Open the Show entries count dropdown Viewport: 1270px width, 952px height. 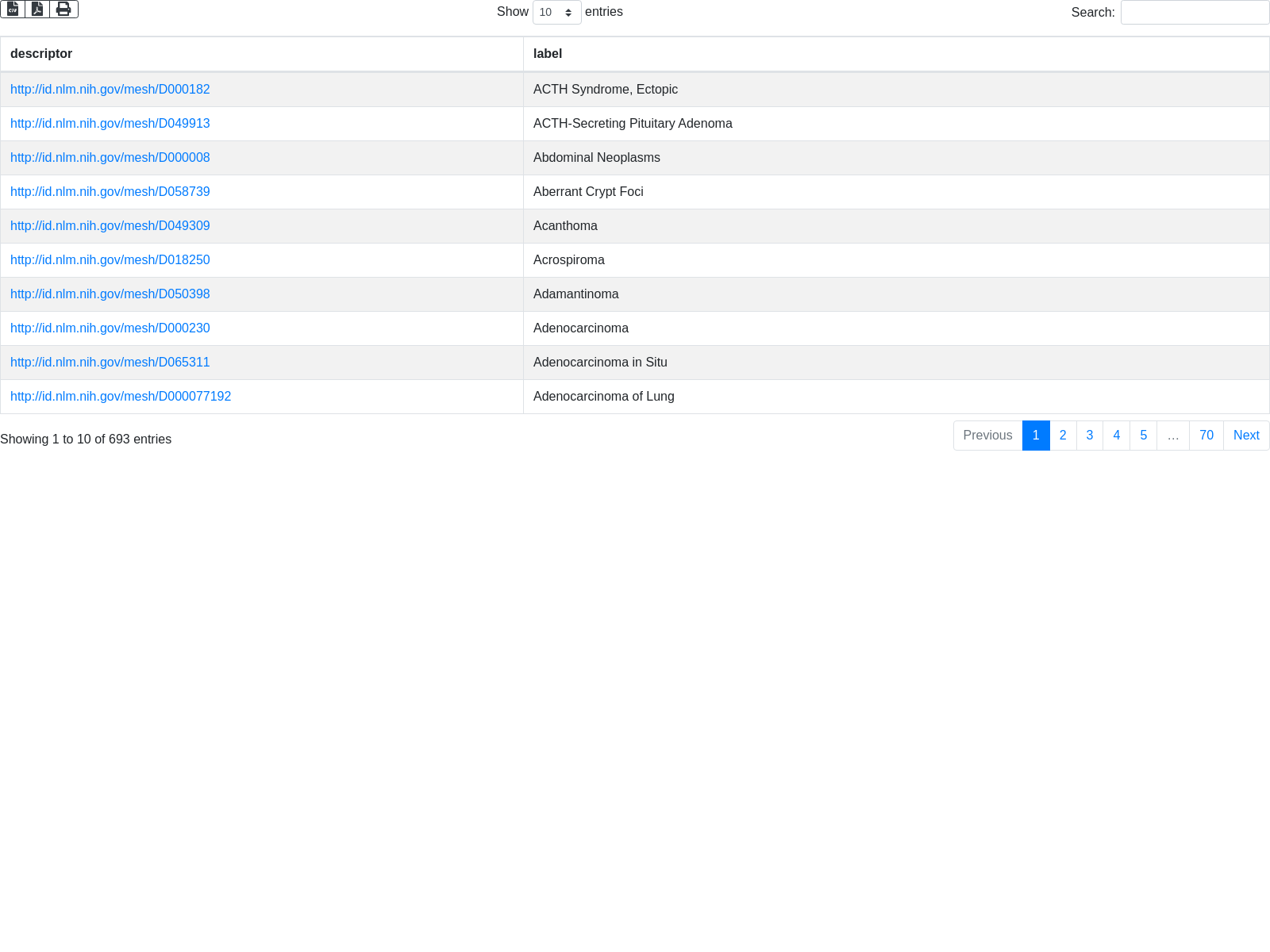556,12
